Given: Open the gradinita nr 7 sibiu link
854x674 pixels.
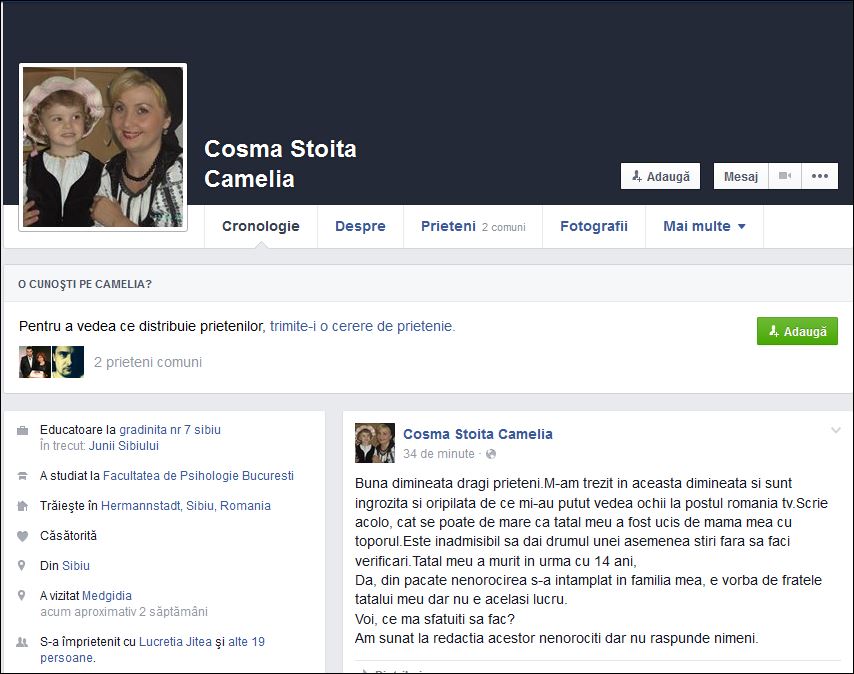Looking at the screenshot, I should pyautogui.click(x=170, y=430).
